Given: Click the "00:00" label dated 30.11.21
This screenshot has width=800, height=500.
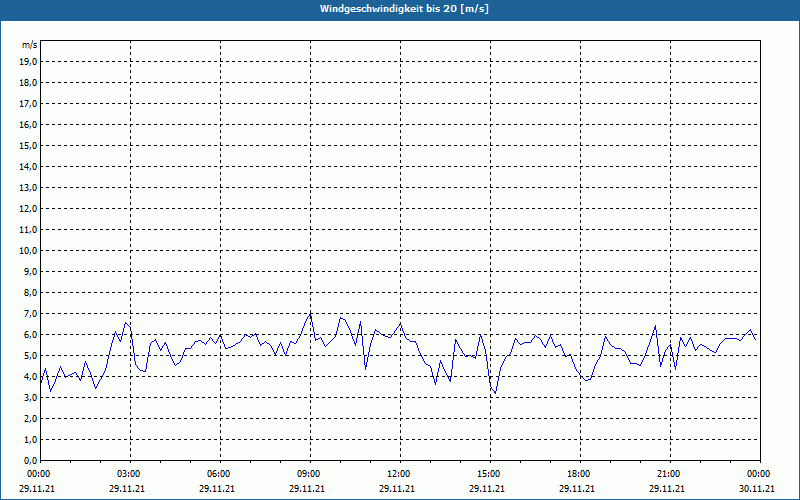Looking at the screenshot, I should click(x=759, y=474).
